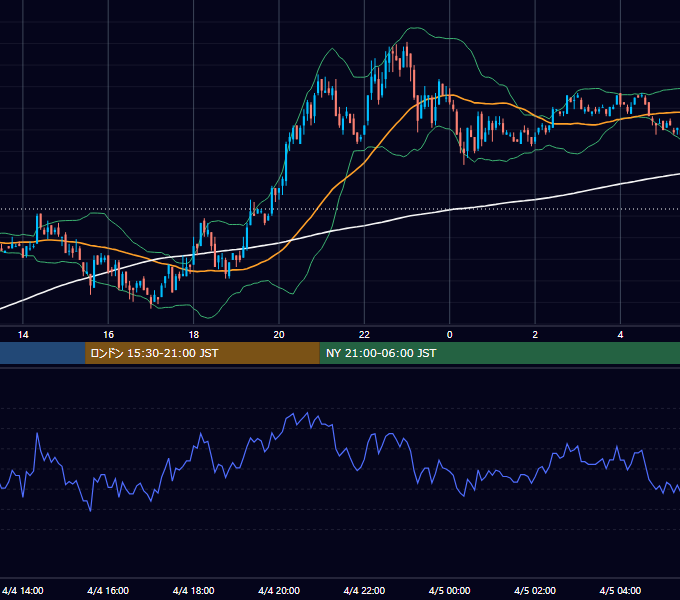Click the 18 hour label on price chart

pyautogui.click(x=194, y=335)
